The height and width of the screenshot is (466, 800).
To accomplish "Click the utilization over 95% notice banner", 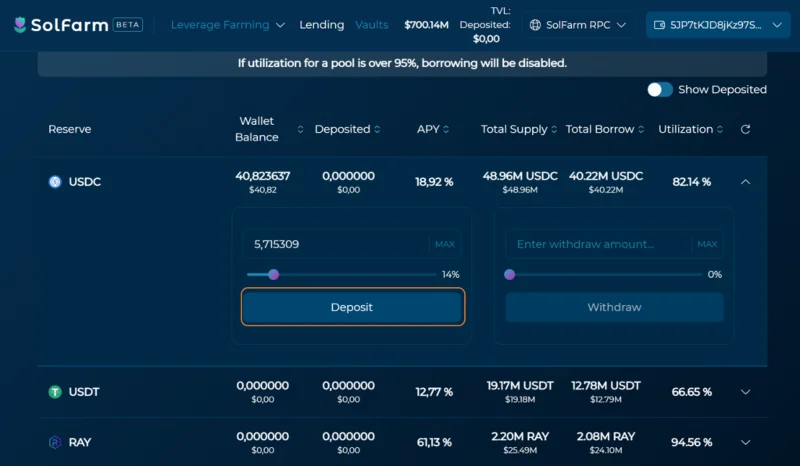I will pos(402,63).
